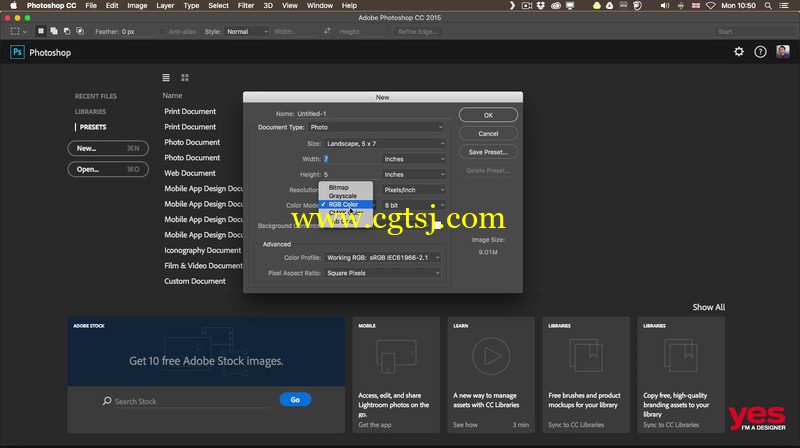Screen dimensions: 800x448
Task: Open the Pixel Aspect Ratio dropdown
Action: [x=382, y=273]
